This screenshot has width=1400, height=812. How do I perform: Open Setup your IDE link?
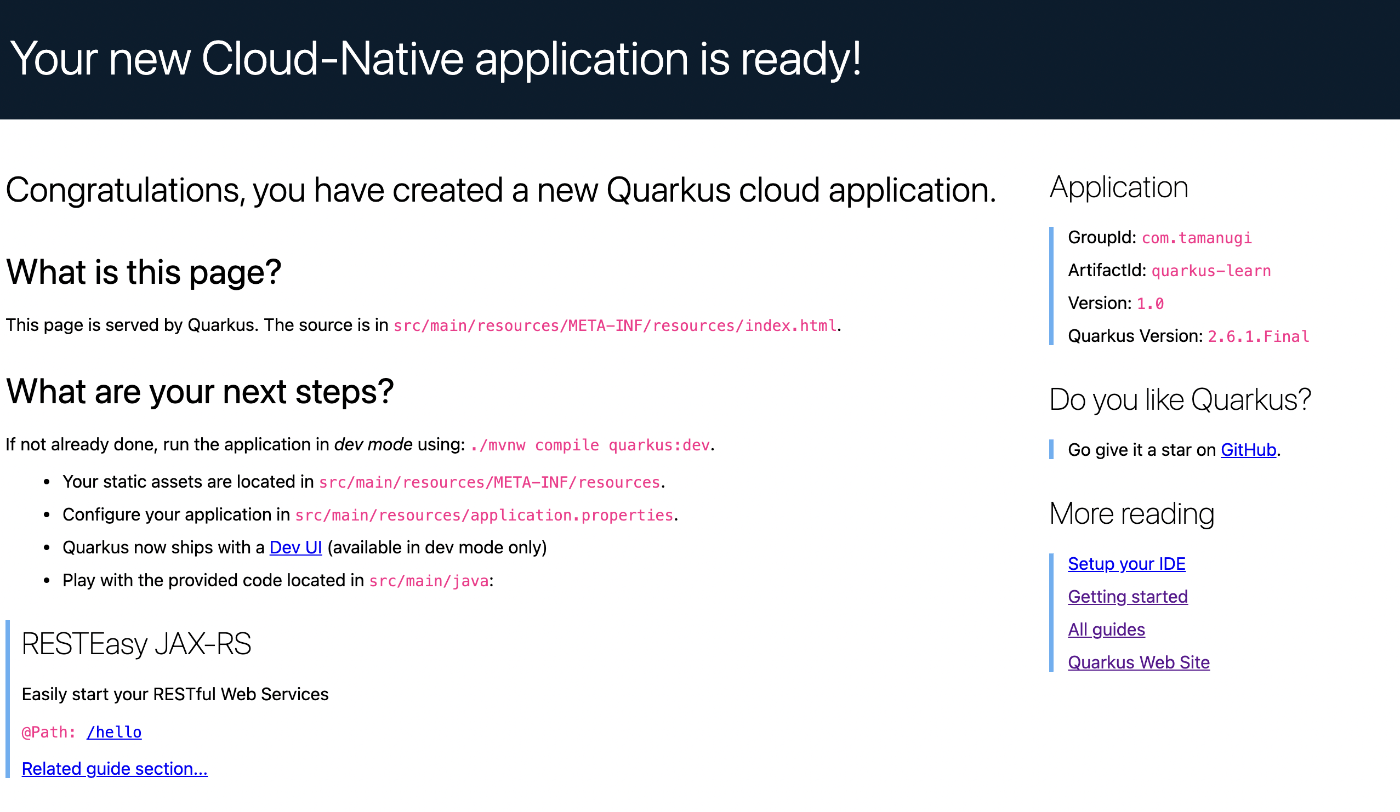[1127, 564]
